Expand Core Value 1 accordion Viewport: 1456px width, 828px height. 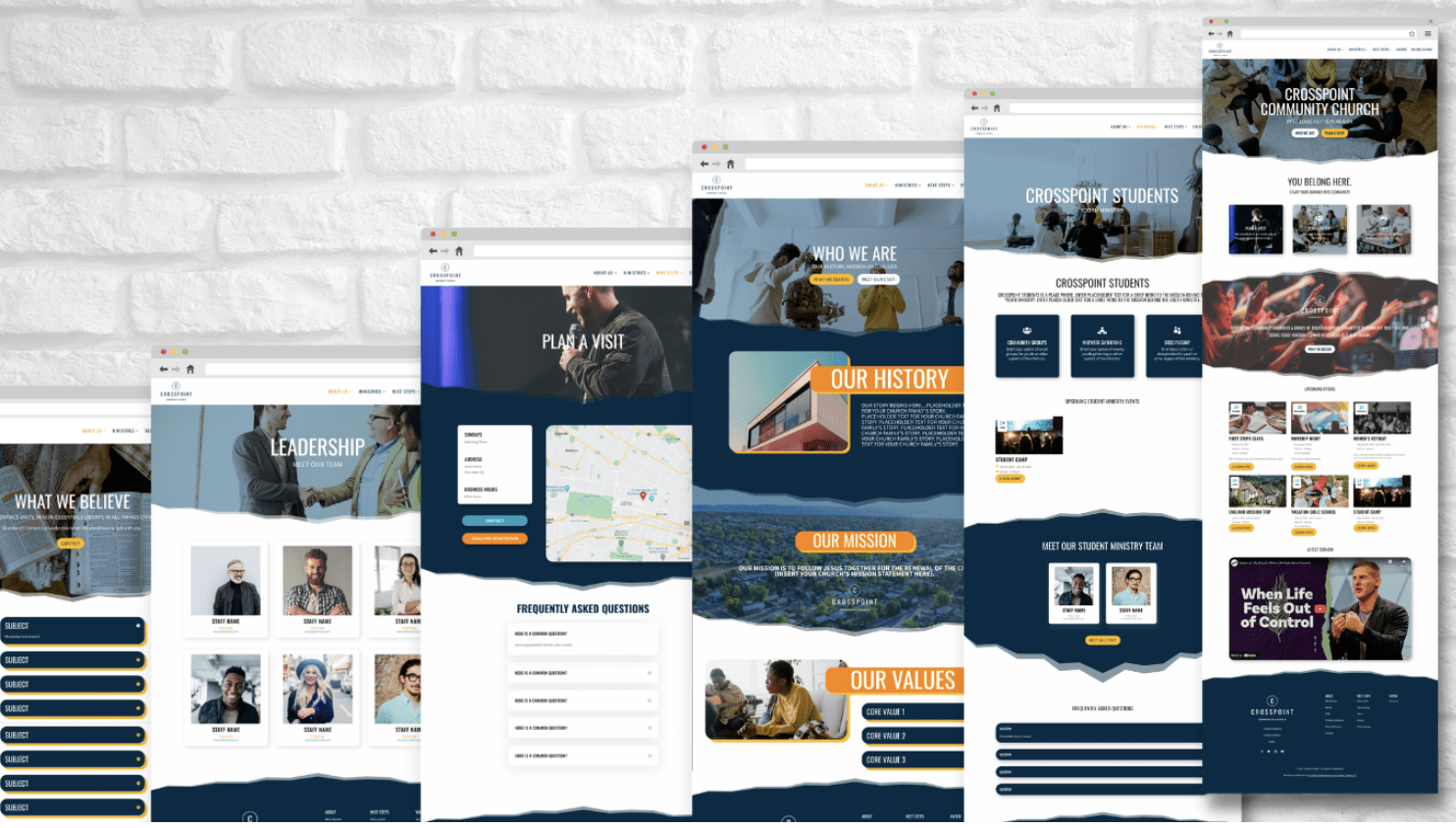912,712
